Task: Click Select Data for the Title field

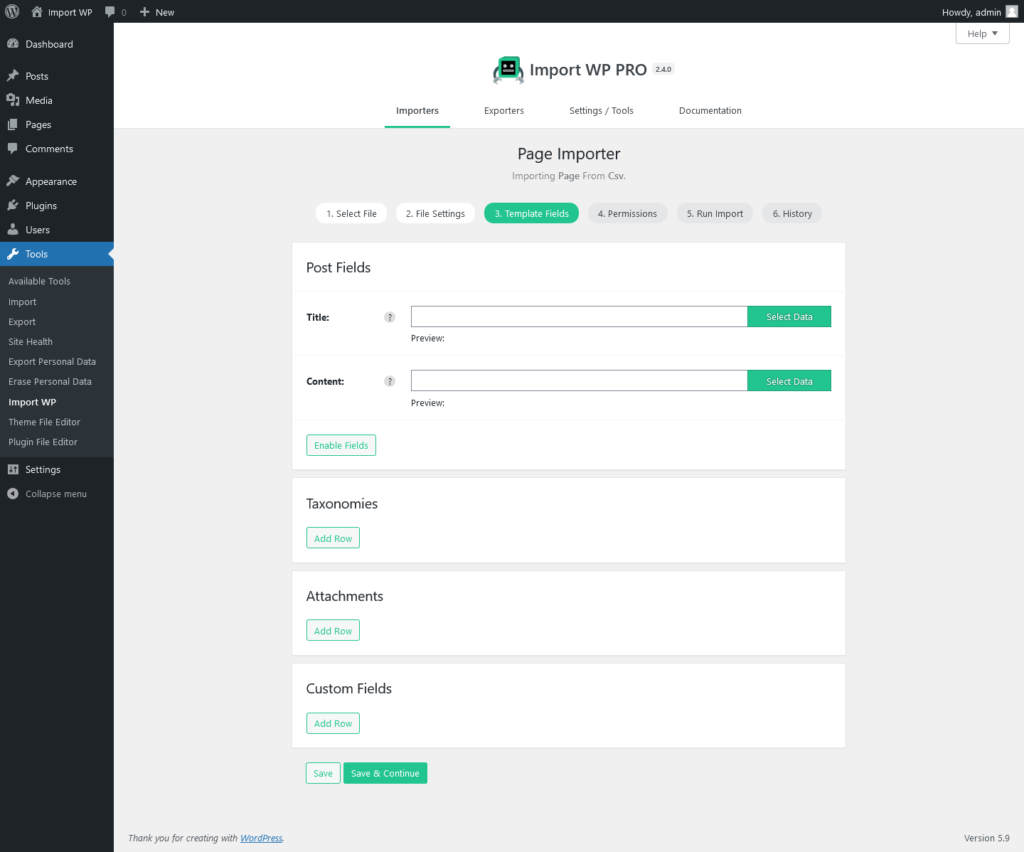Action: (789, 317)
